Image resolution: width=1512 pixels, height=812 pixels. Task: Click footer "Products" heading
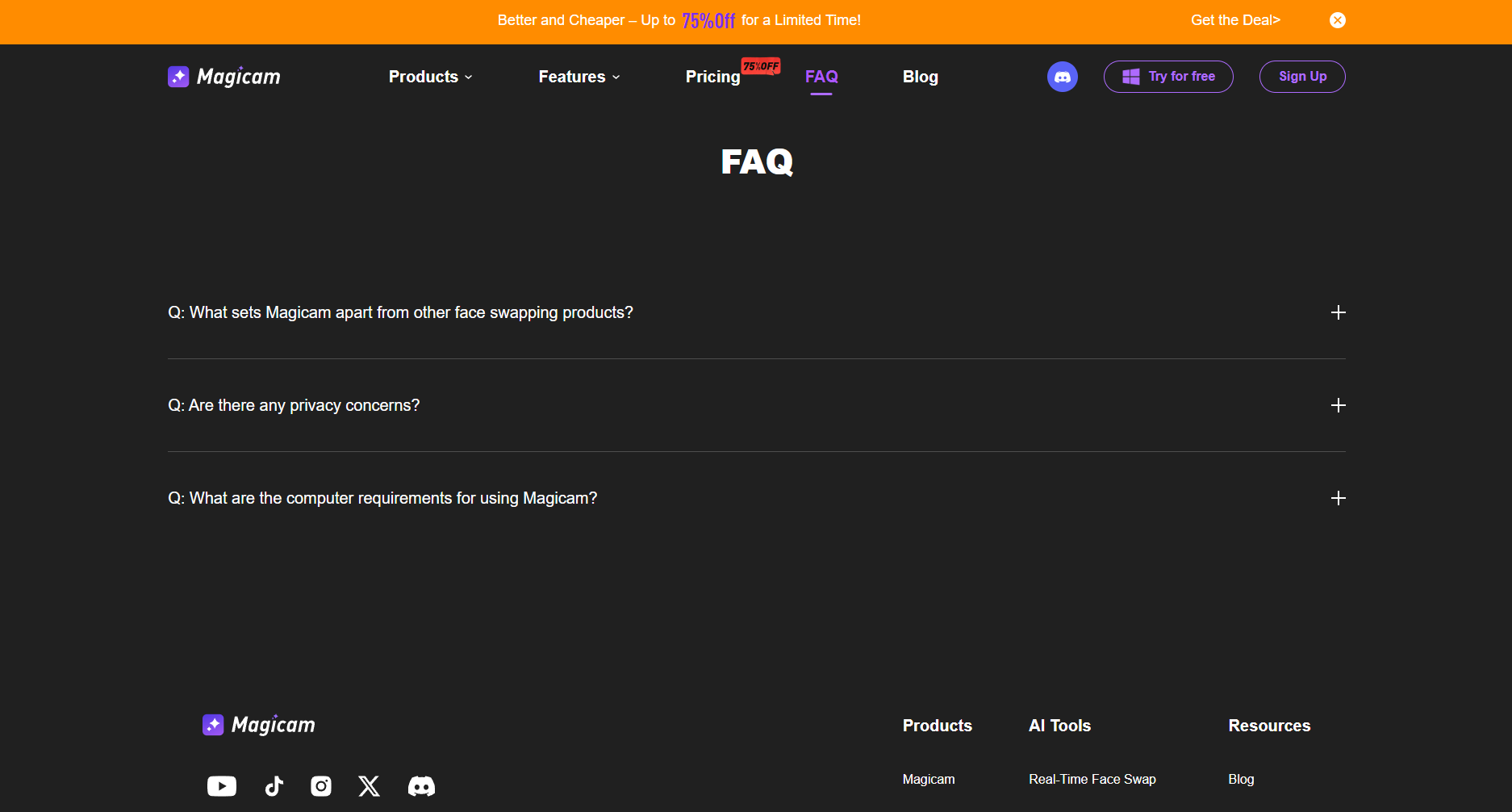point(937,726)
